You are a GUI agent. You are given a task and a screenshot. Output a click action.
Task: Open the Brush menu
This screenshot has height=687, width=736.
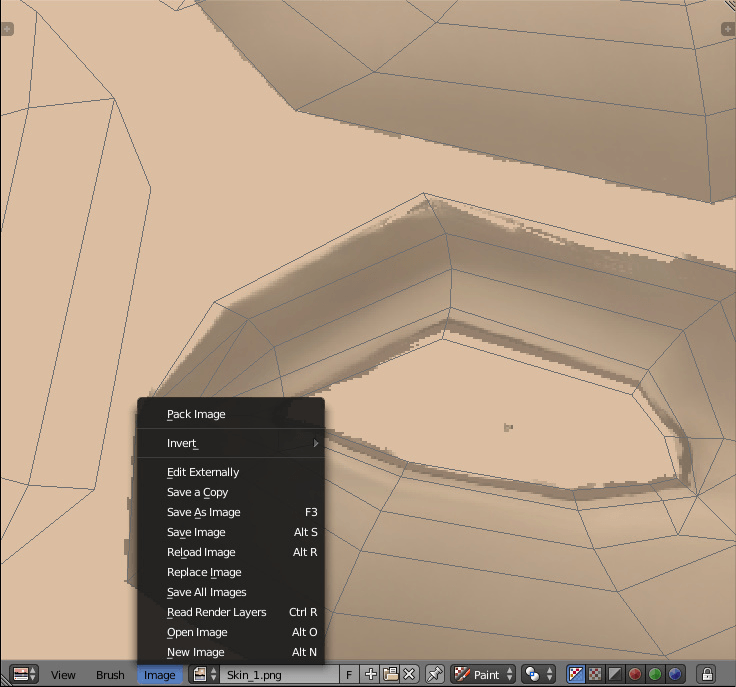coord(110,675)
